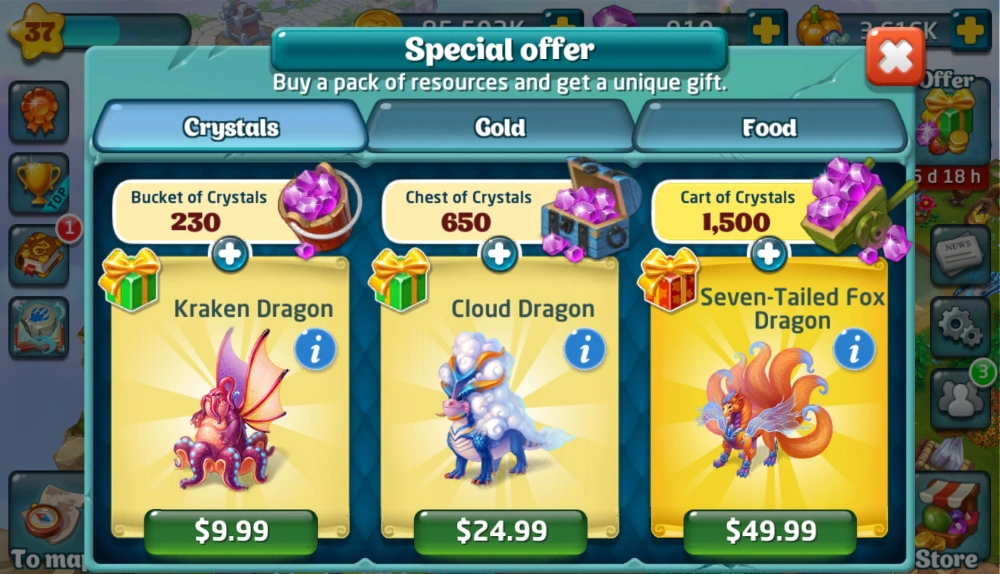Expand Cart of Crystals plus button
The height and width of the screenshot is (574, 1000).
(x=768, y=254)
